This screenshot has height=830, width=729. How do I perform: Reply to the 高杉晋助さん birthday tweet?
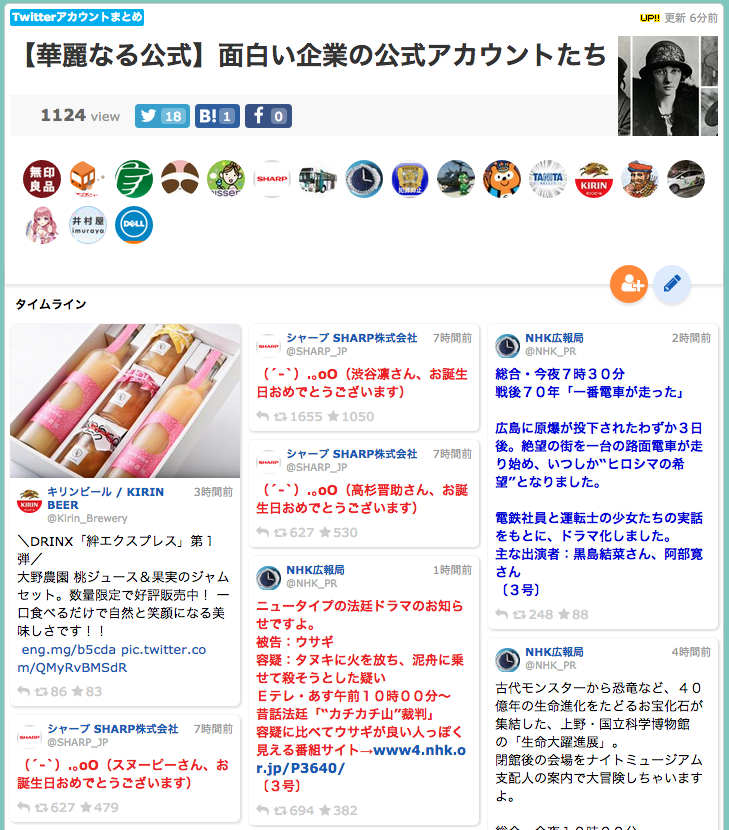(x=263, y=533)
